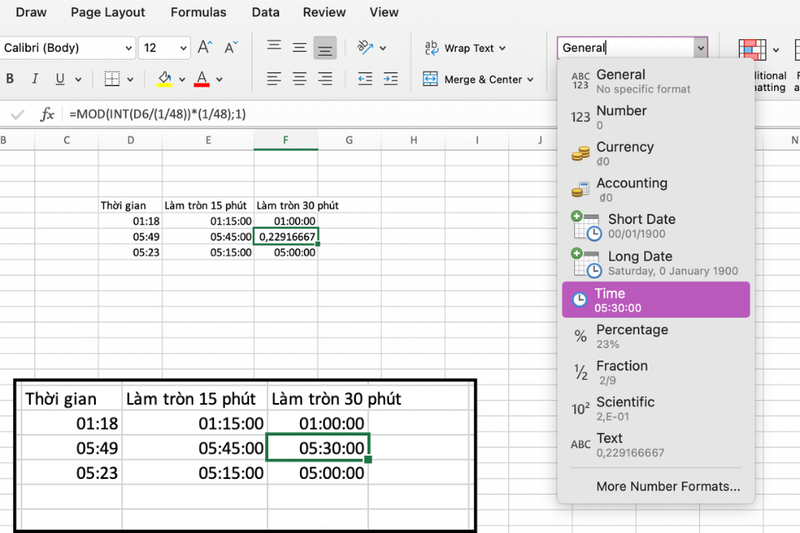This screenshot has width=800, height=533.
Task: Open the Formulas tab
Action: pyautogui.click(x=198, y=12)
